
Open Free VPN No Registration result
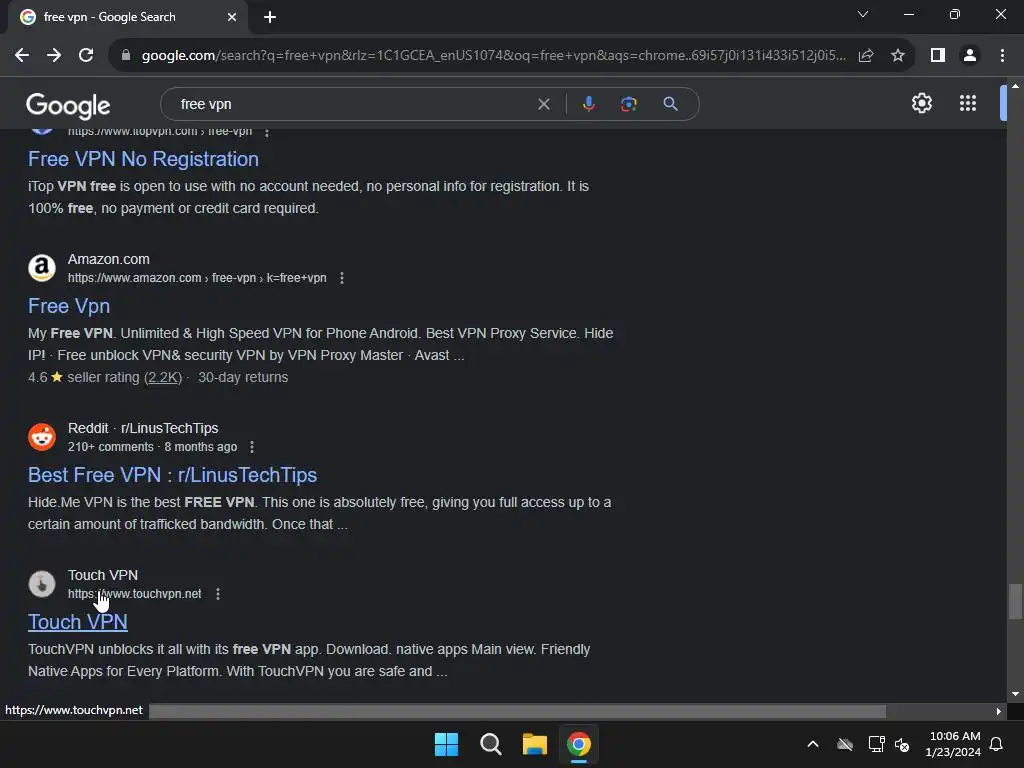pyautogui.click(x=143, y=159)
